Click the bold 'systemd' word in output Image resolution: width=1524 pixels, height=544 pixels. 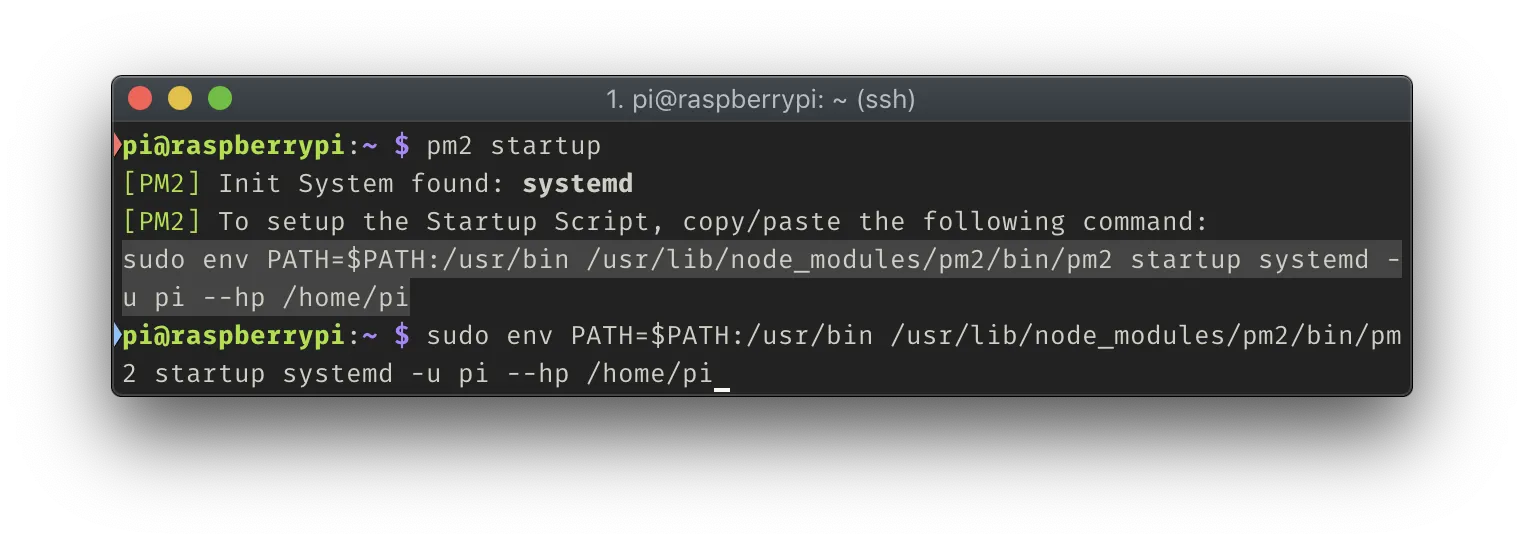(578, 184)
